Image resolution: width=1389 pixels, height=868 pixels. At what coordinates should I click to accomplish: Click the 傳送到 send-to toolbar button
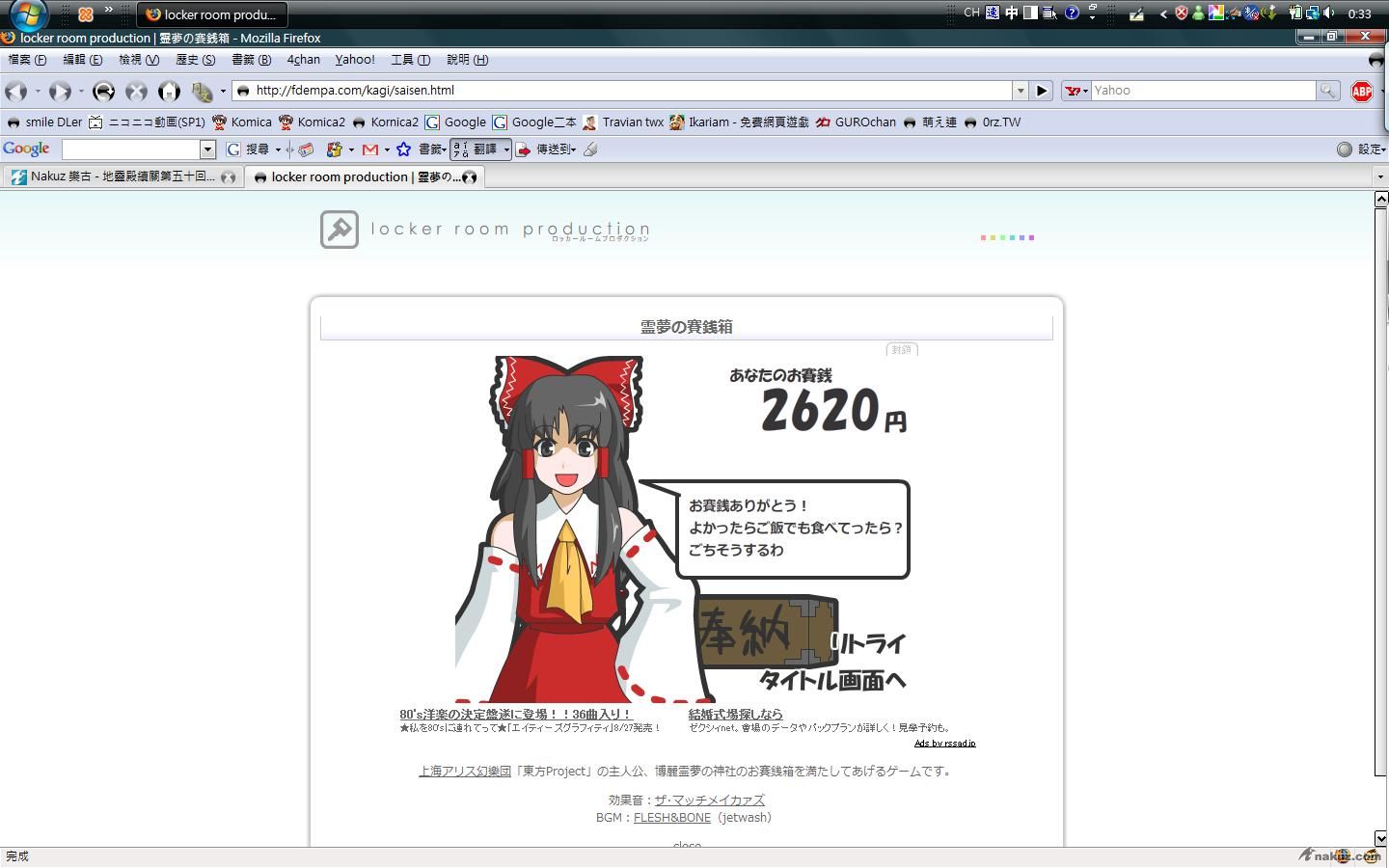[x=546, y=149]
